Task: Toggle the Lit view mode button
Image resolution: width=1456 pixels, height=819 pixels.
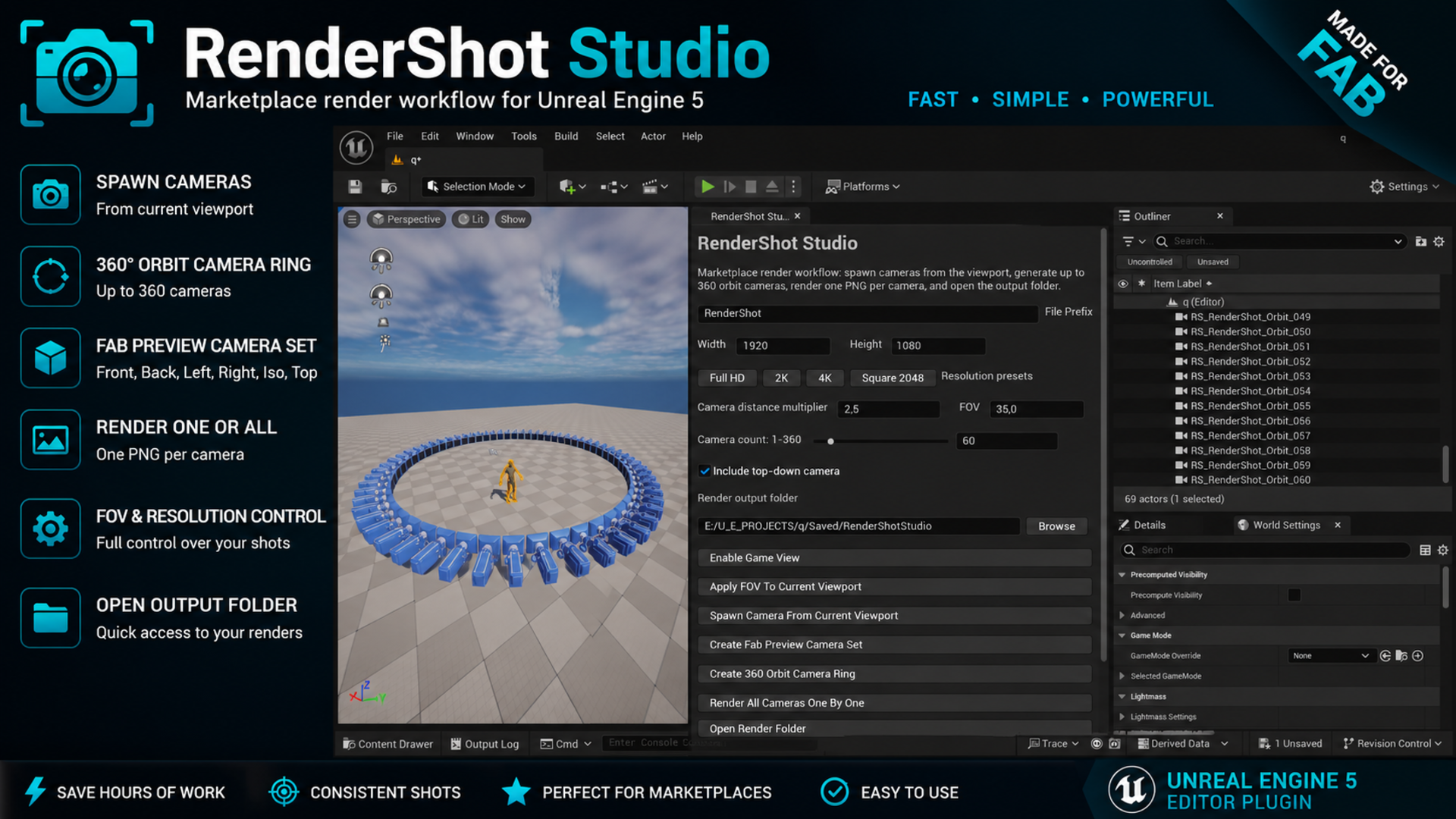Action: tap(470, 219)
